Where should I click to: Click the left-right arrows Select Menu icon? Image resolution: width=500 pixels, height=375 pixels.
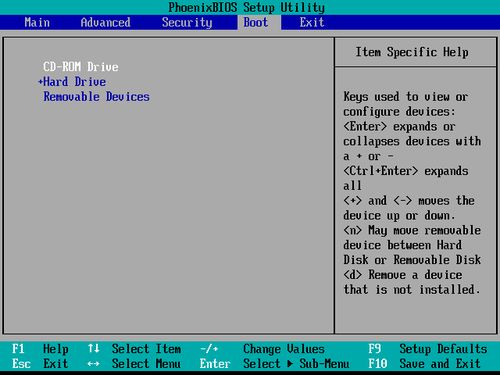coord(94,364)
